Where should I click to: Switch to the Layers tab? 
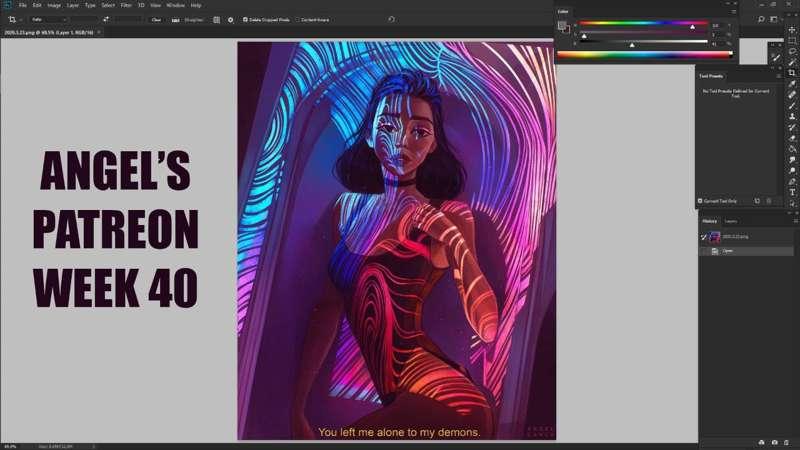(x=731, y=221)
